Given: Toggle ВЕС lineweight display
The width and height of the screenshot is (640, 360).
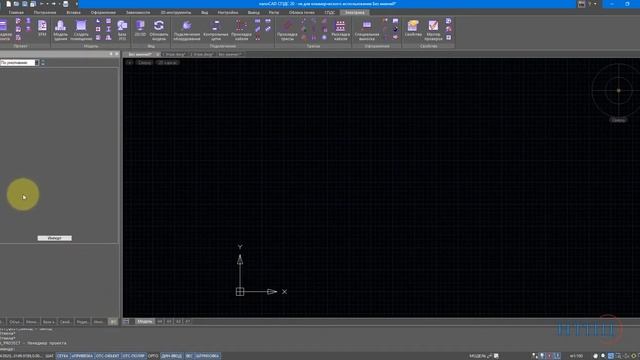Looking at the screenshot, I should click(189, 356).
